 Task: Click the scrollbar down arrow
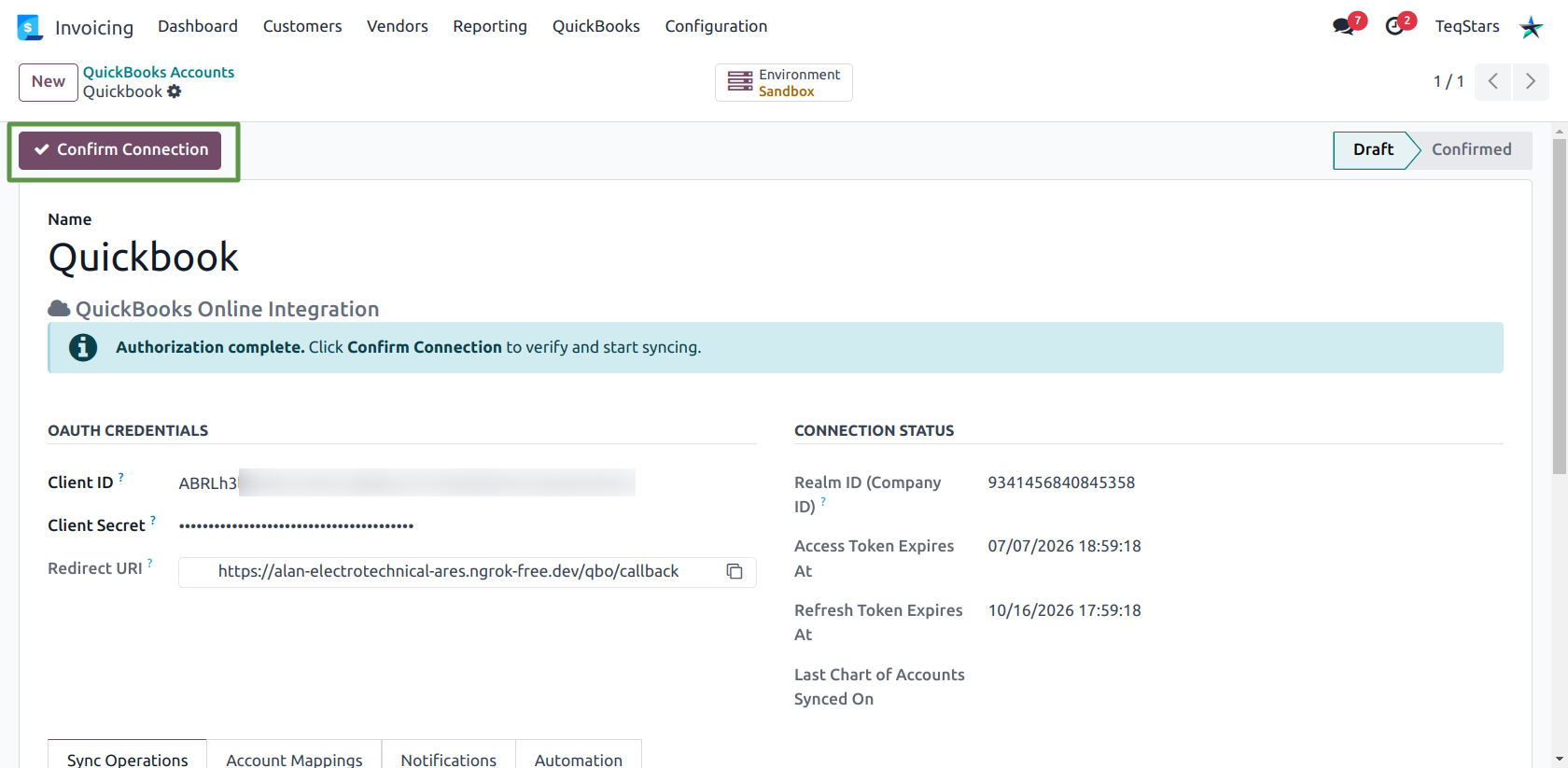pos(1560,759)
